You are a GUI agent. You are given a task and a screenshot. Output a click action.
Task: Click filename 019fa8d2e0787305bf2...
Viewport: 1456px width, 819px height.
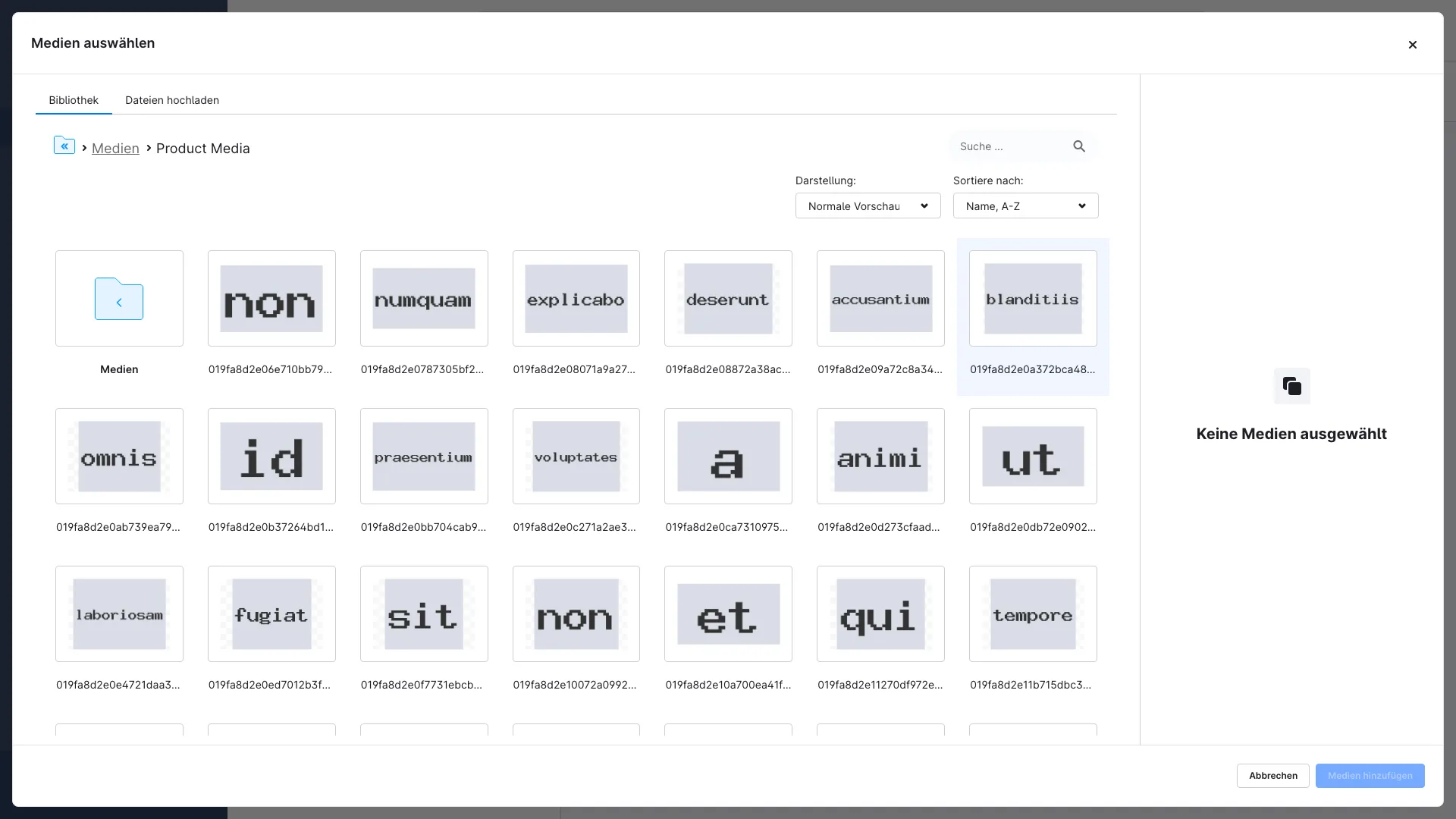422,369
